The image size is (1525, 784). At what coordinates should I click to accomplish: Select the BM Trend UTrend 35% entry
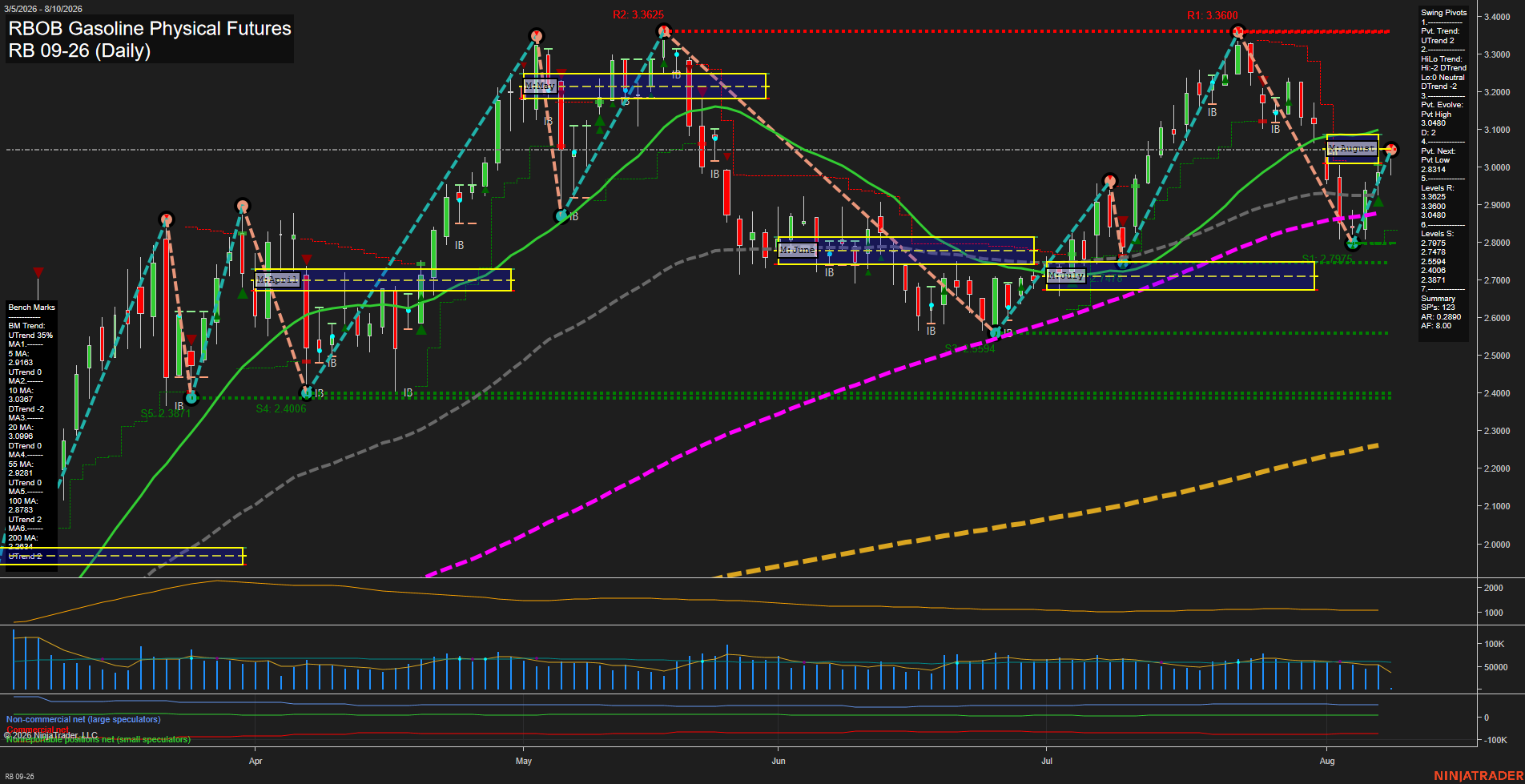30,331
